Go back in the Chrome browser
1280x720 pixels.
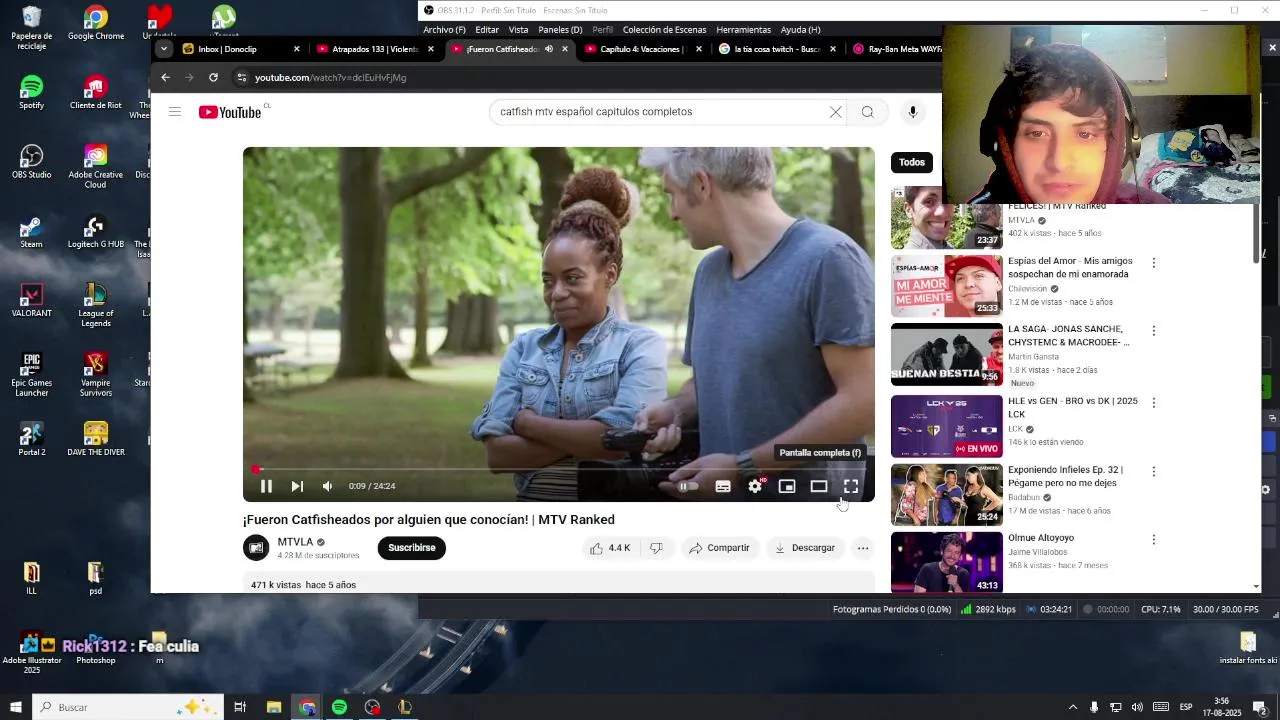[165, 77]
